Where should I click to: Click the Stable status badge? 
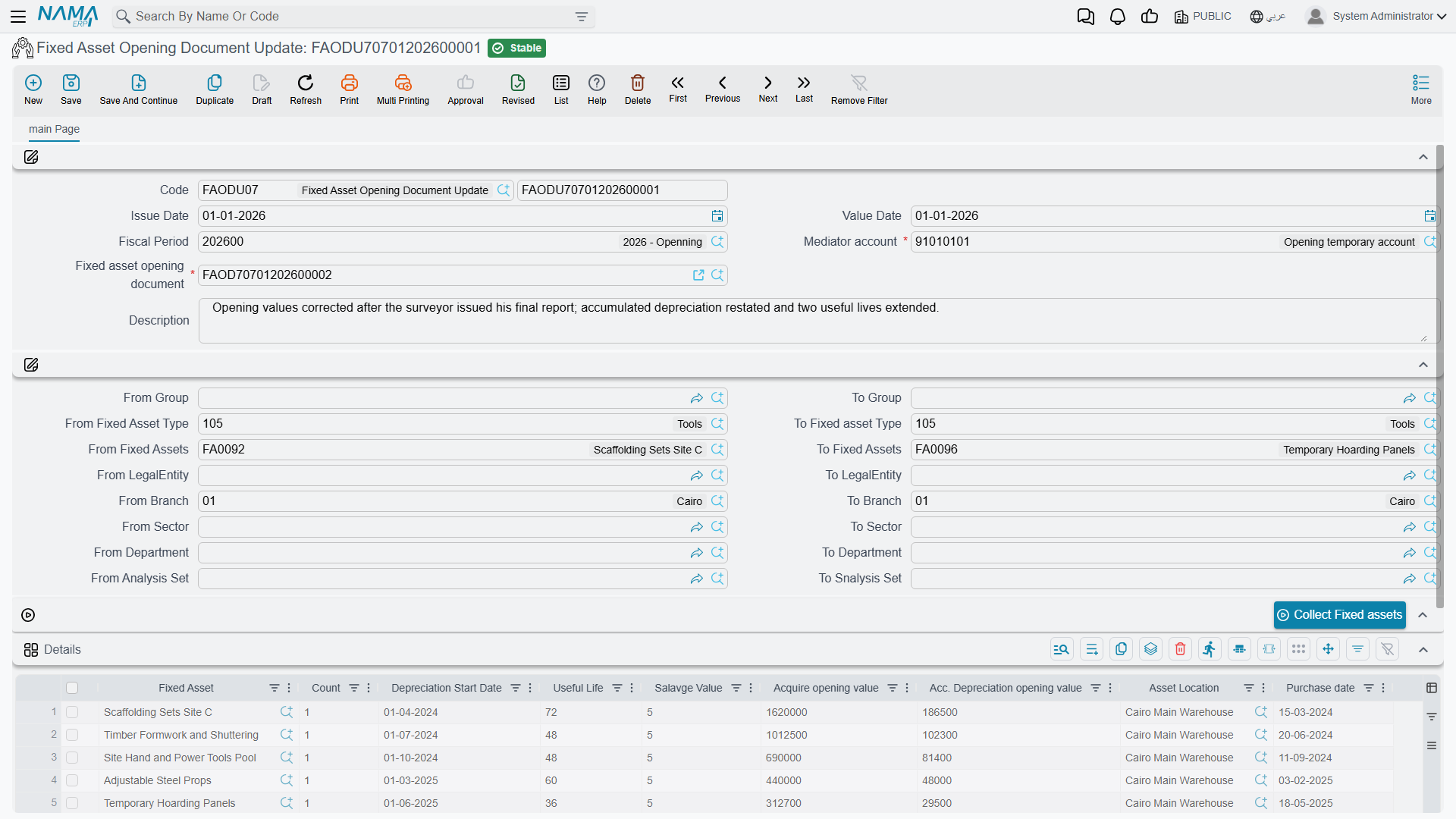click(x=517, y=49)
